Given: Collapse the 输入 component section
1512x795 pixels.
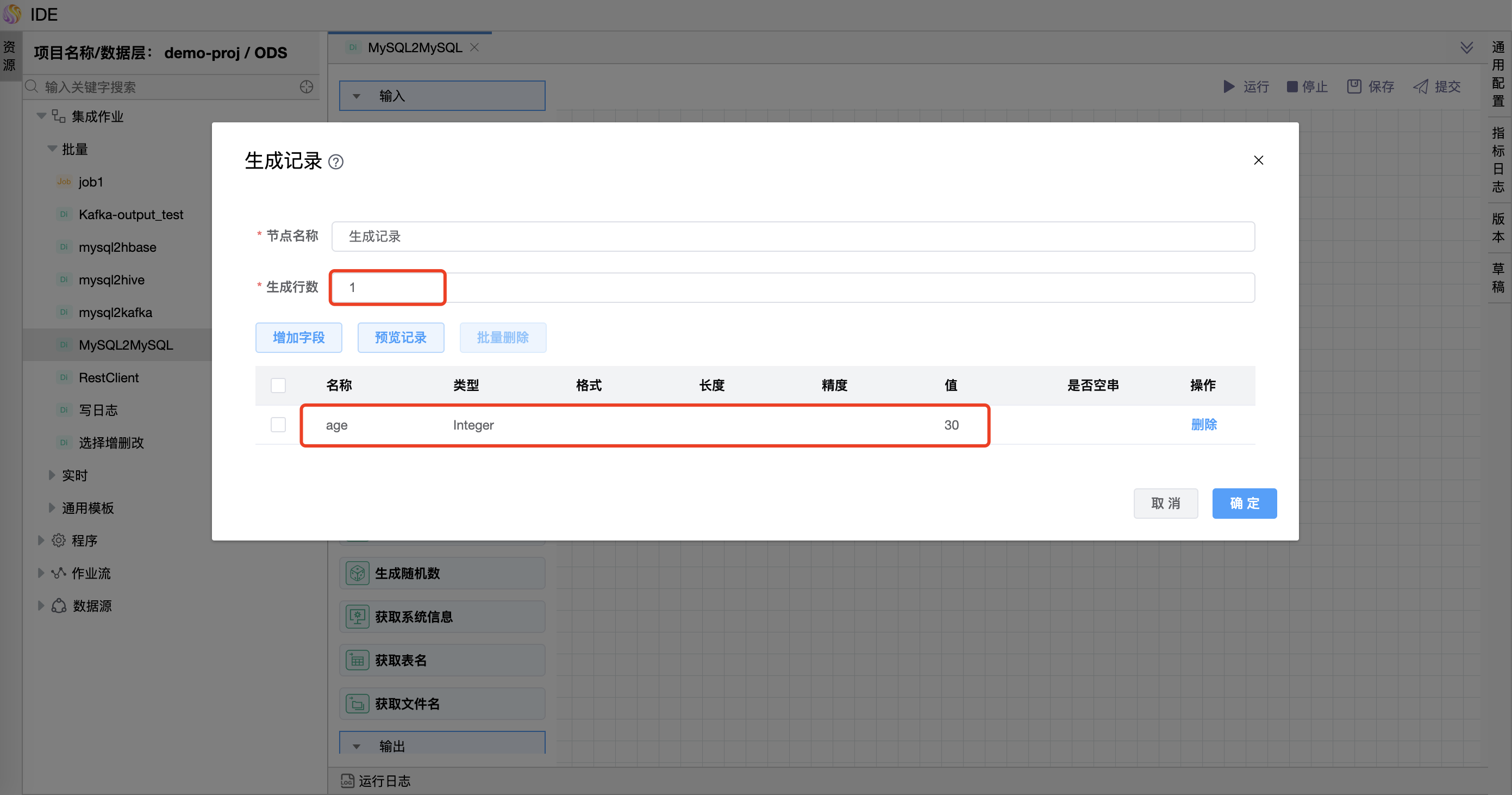Looking at the screenshot, I should point(357,95).
